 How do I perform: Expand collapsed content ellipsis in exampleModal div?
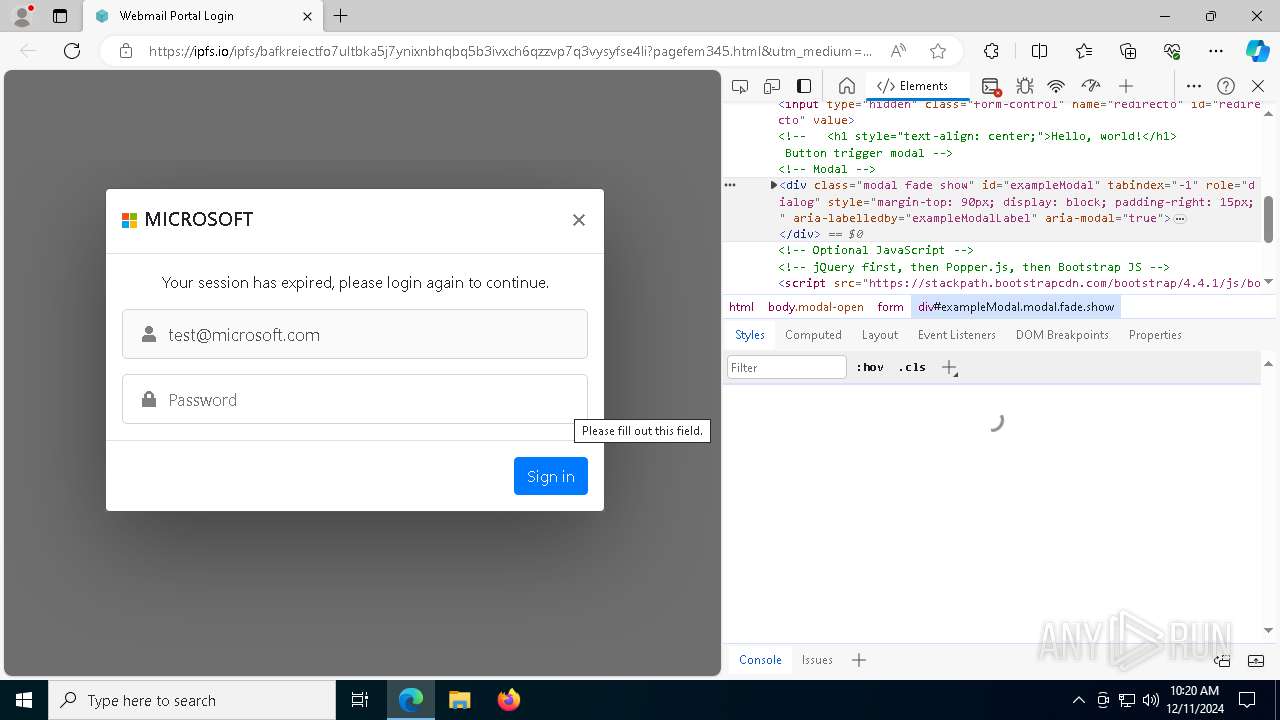click(x=1180, y=218)
